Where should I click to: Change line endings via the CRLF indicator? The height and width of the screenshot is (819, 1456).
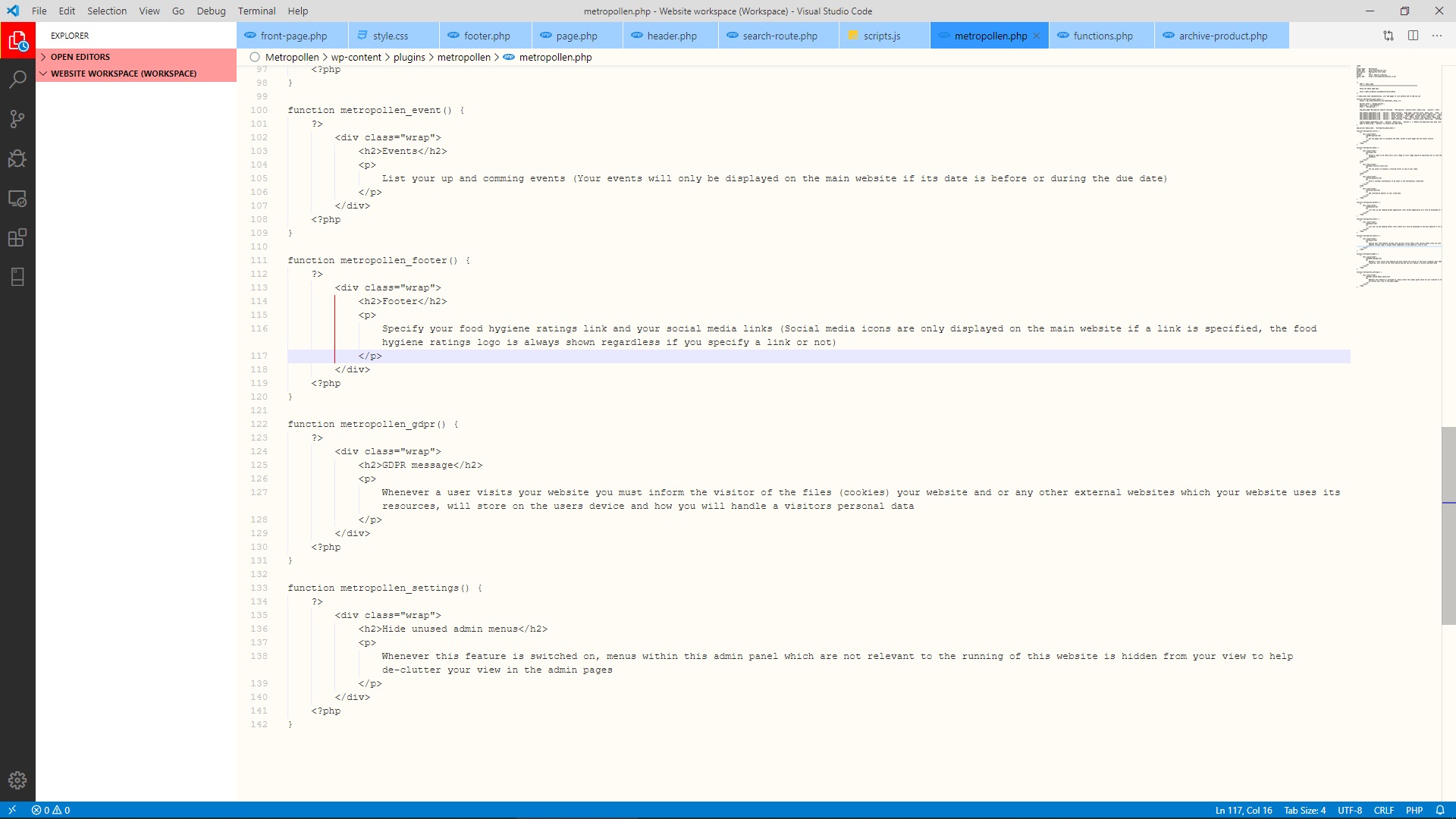coord(1385,810)
